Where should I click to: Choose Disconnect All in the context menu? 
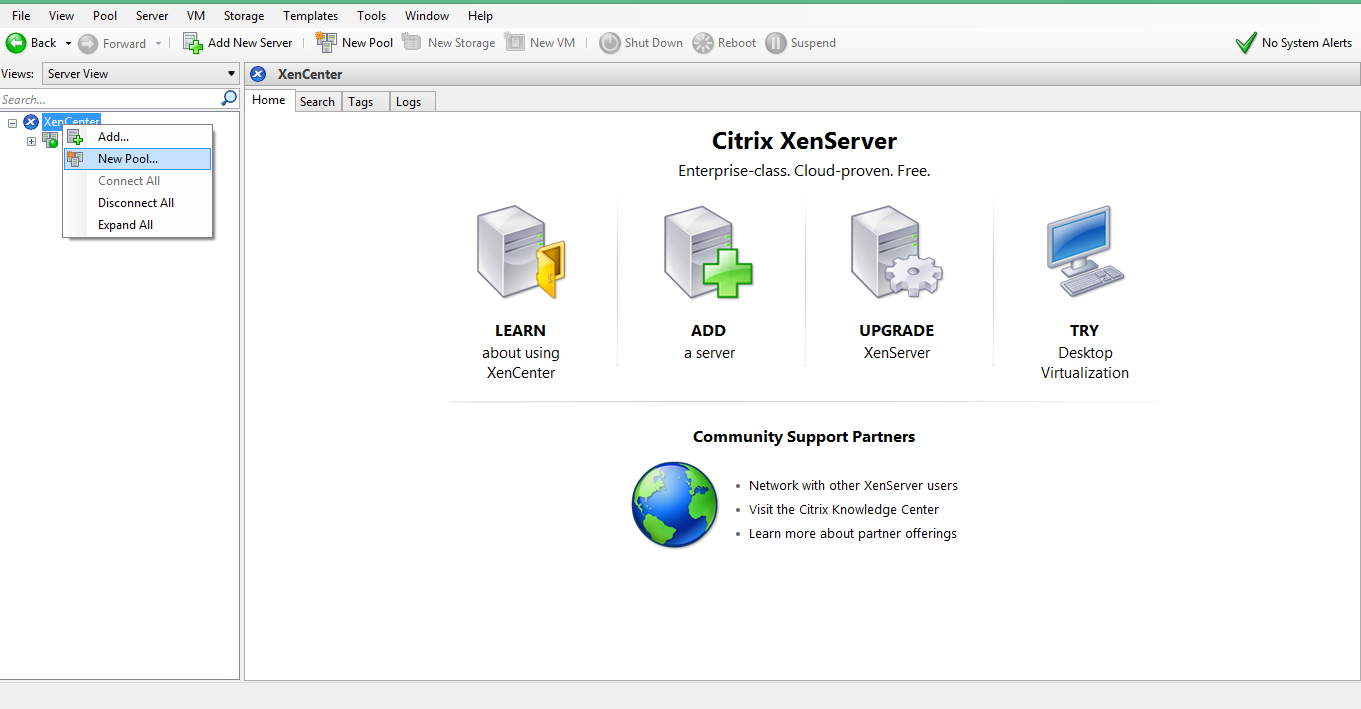tap(138, 203)
